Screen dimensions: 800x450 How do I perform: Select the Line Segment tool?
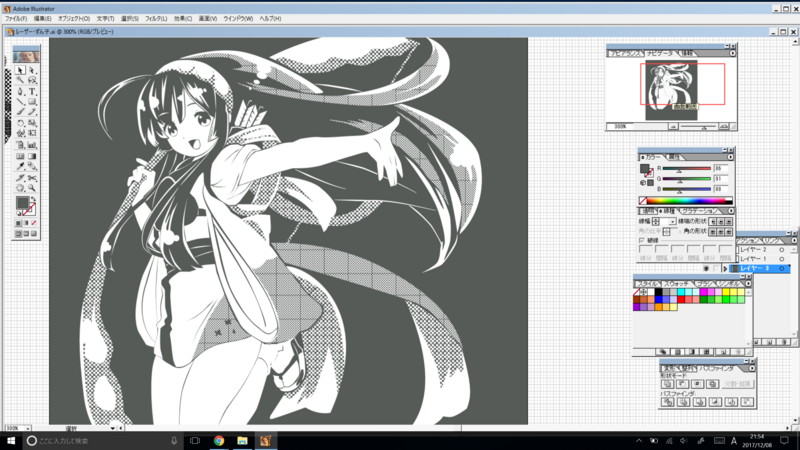[20, 102]
